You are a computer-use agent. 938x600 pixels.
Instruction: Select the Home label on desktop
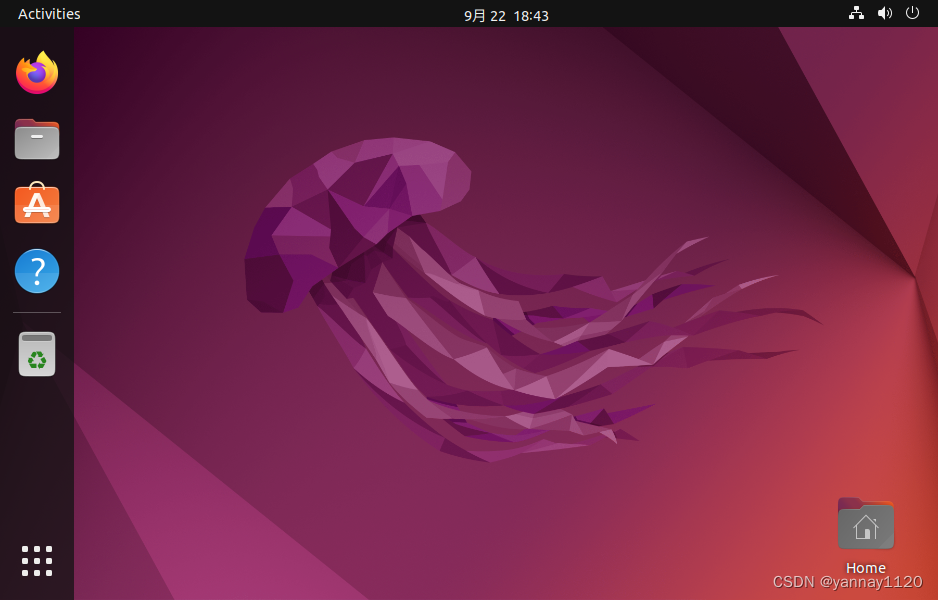866,568
